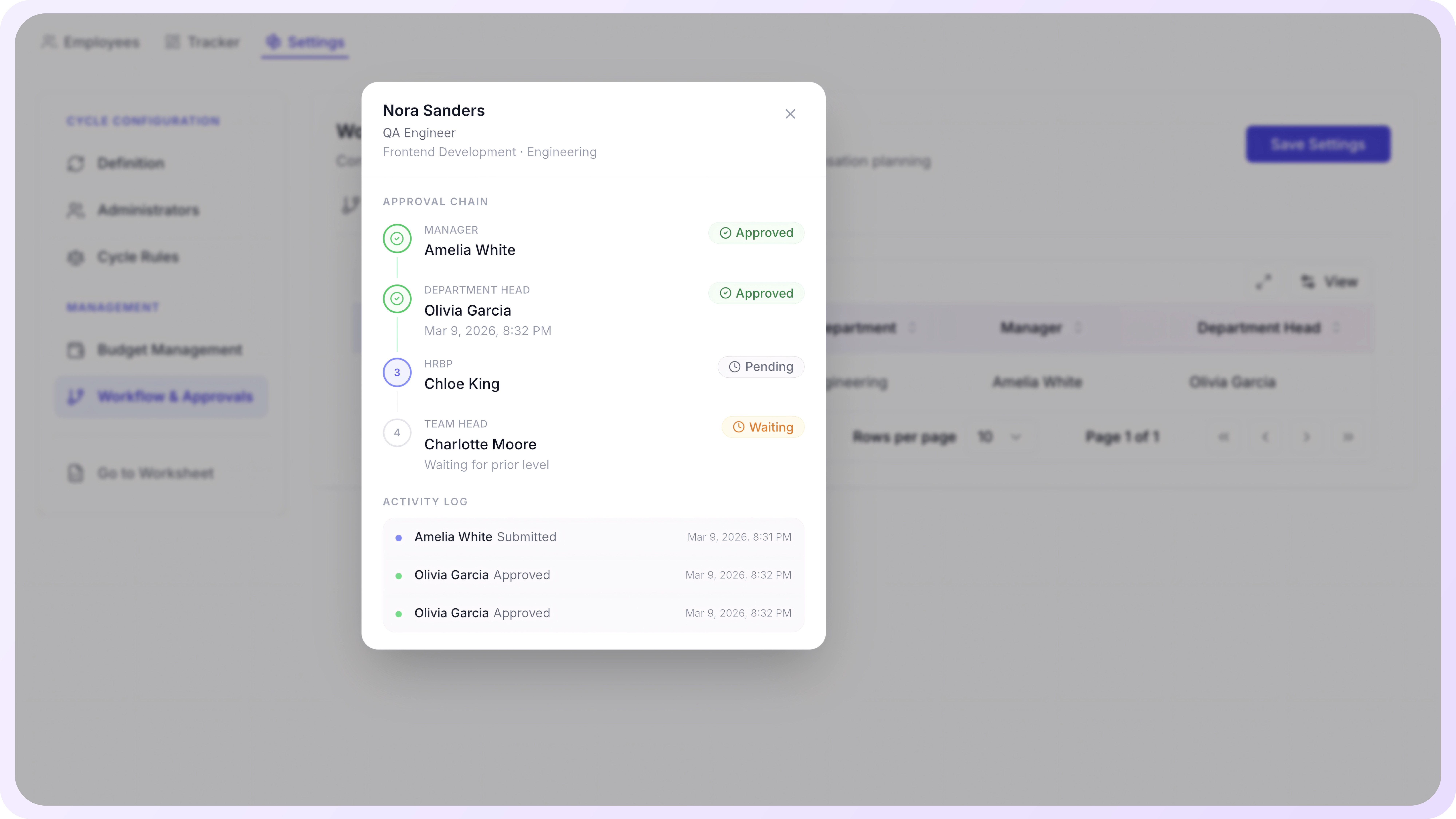Click the Amelia White Submitted log entry
Screen dimensions: 1456x819
(485, 537)
